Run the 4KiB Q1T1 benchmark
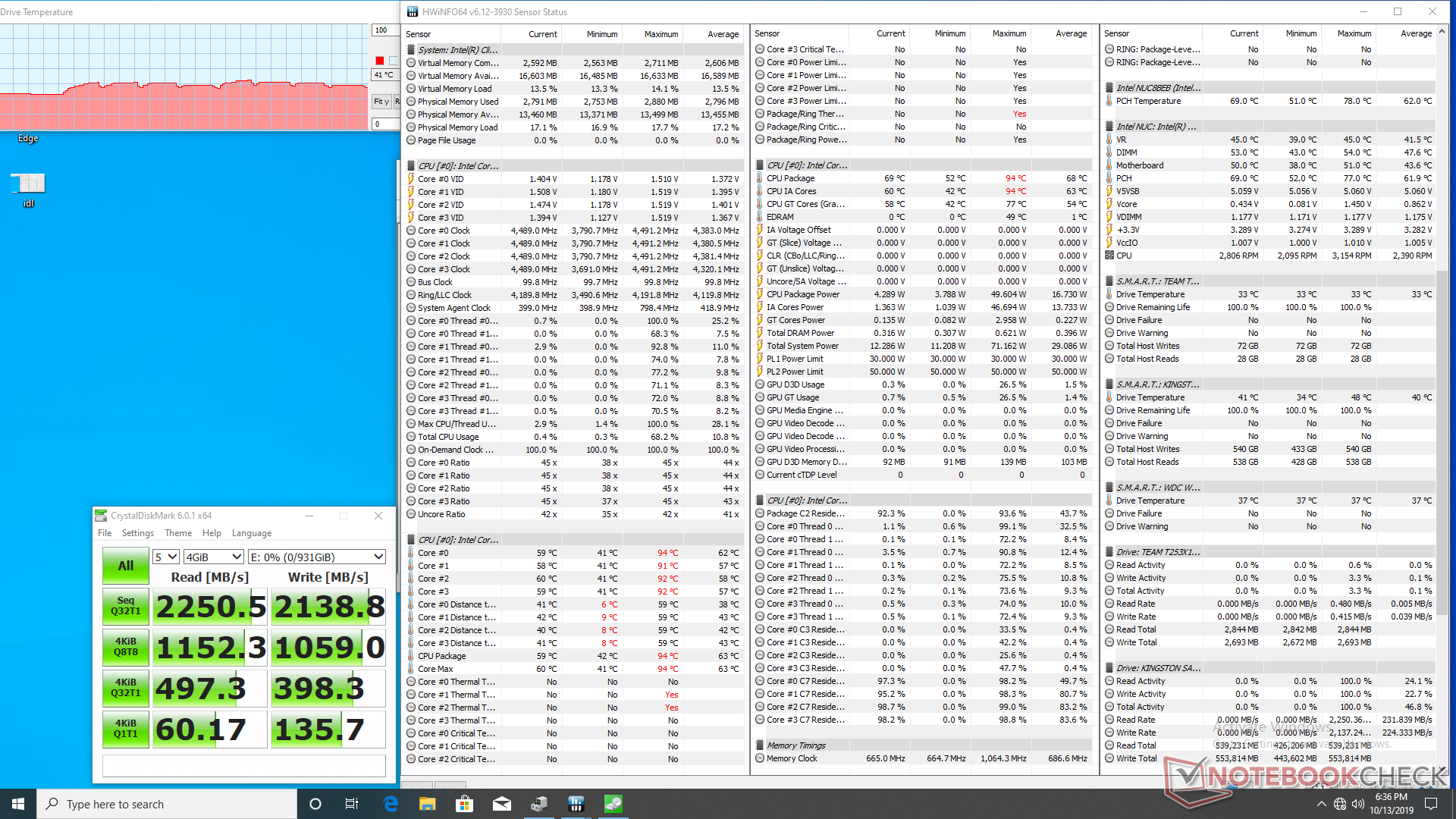This screenshot has height=819, width=1456. click(126, 729)
